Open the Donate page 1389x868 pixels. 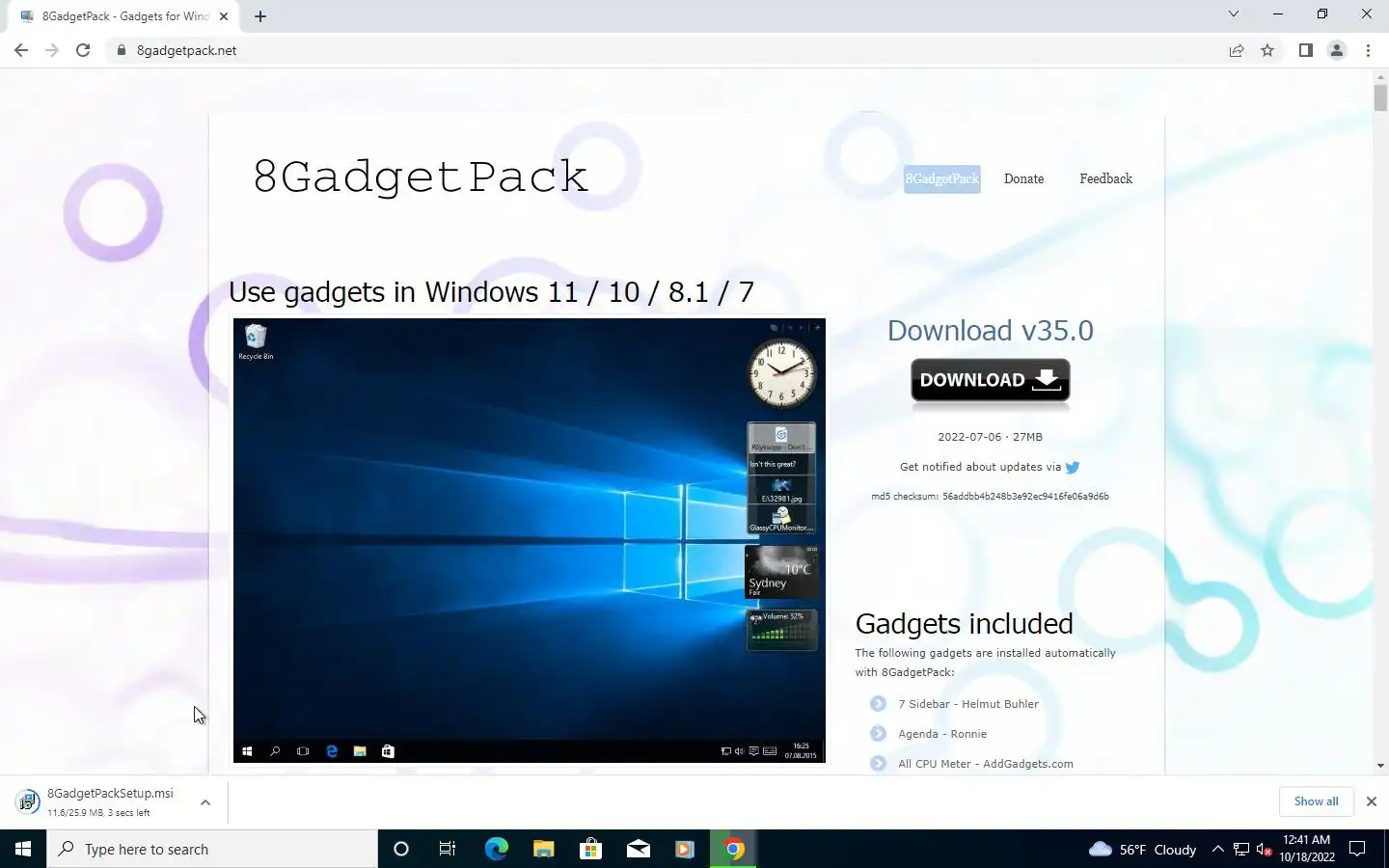[1023, 178]
